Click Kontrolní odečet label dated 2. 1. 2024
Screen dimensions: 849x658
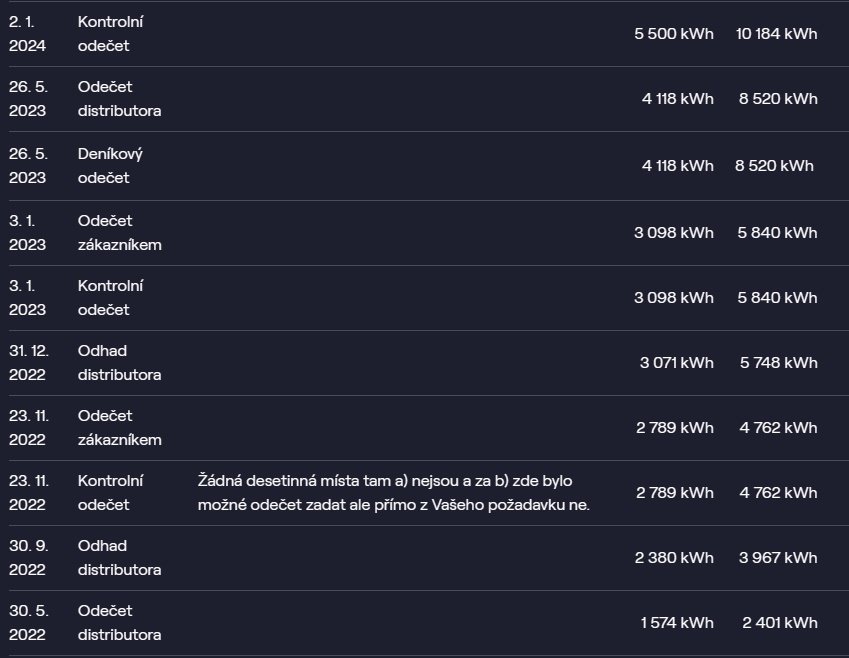click(x=110, y=34)
